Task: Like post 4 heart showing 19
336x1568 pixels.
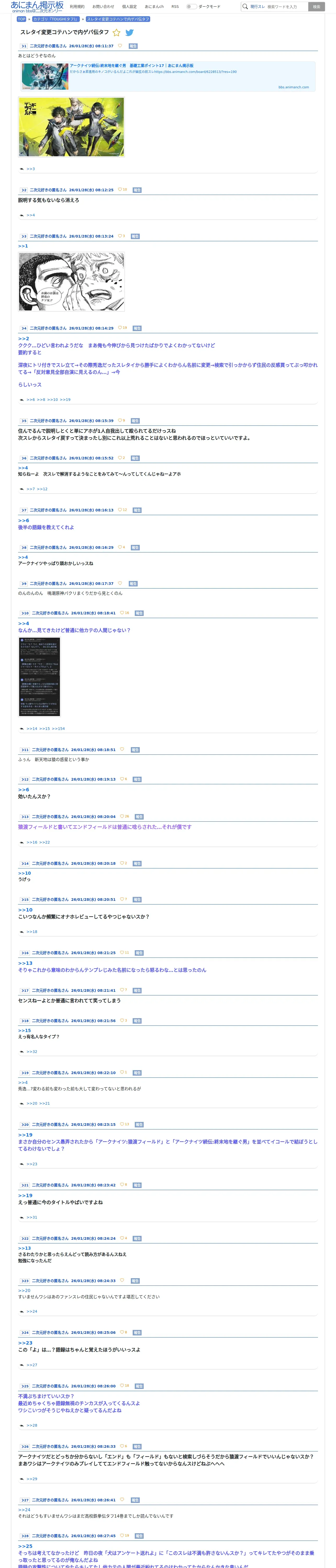Action: pos(120,327)
